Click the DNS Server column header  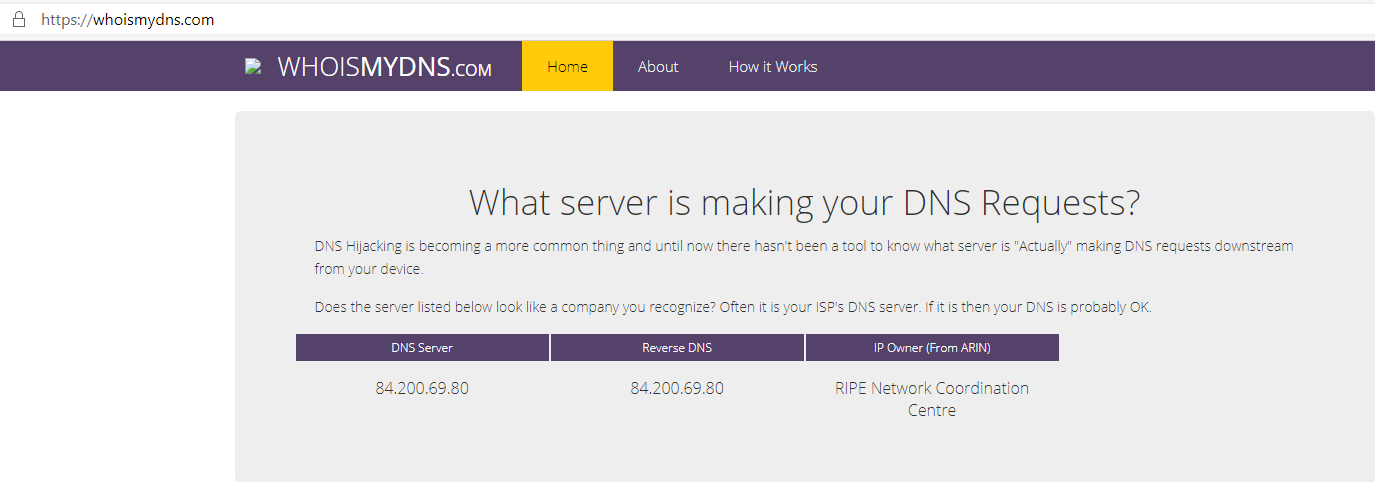(422, 347)
